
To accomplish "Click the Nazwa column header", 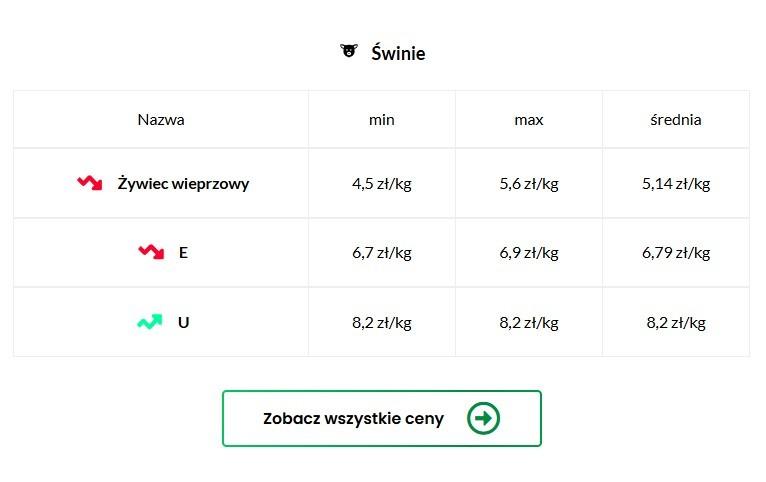I will pyautogui.click(x=161, y=120).
